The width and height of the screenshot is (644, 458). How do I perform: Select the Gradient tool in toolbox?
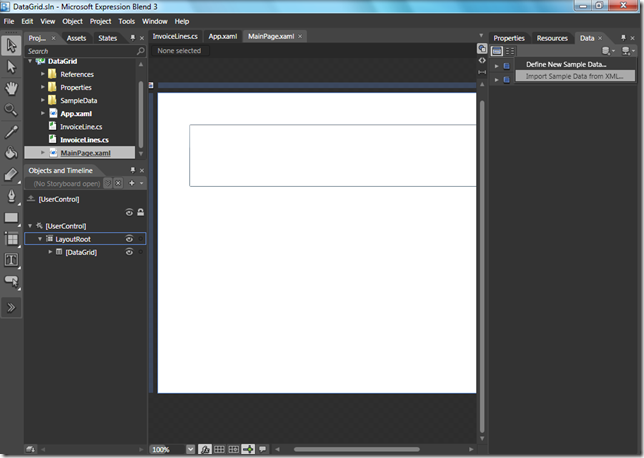pyautogui.click(x=11, y=174)
